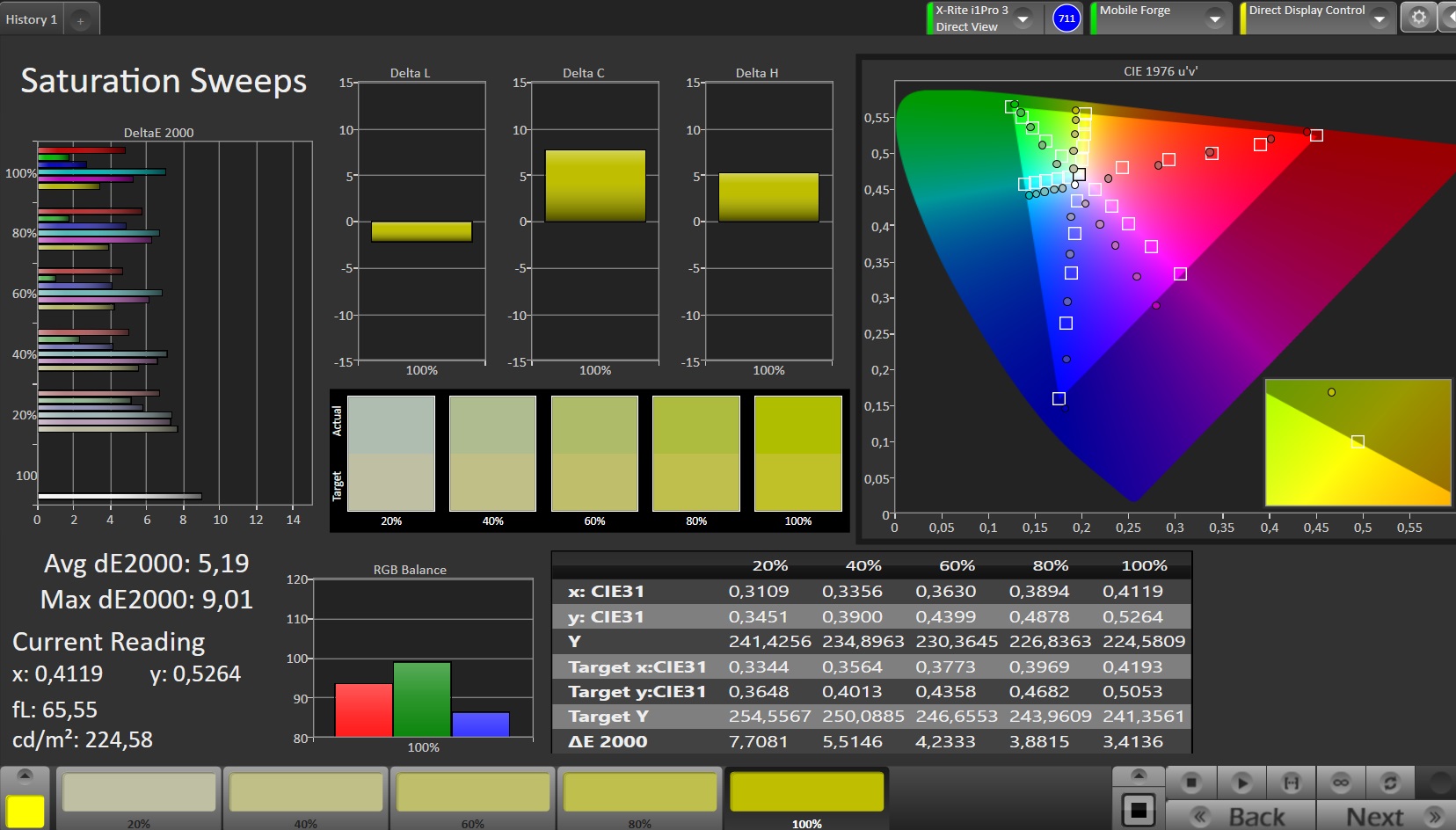Select the 20% saturation patch at bottom
This screenshot has height=830, width=1456.
(139, 794)
